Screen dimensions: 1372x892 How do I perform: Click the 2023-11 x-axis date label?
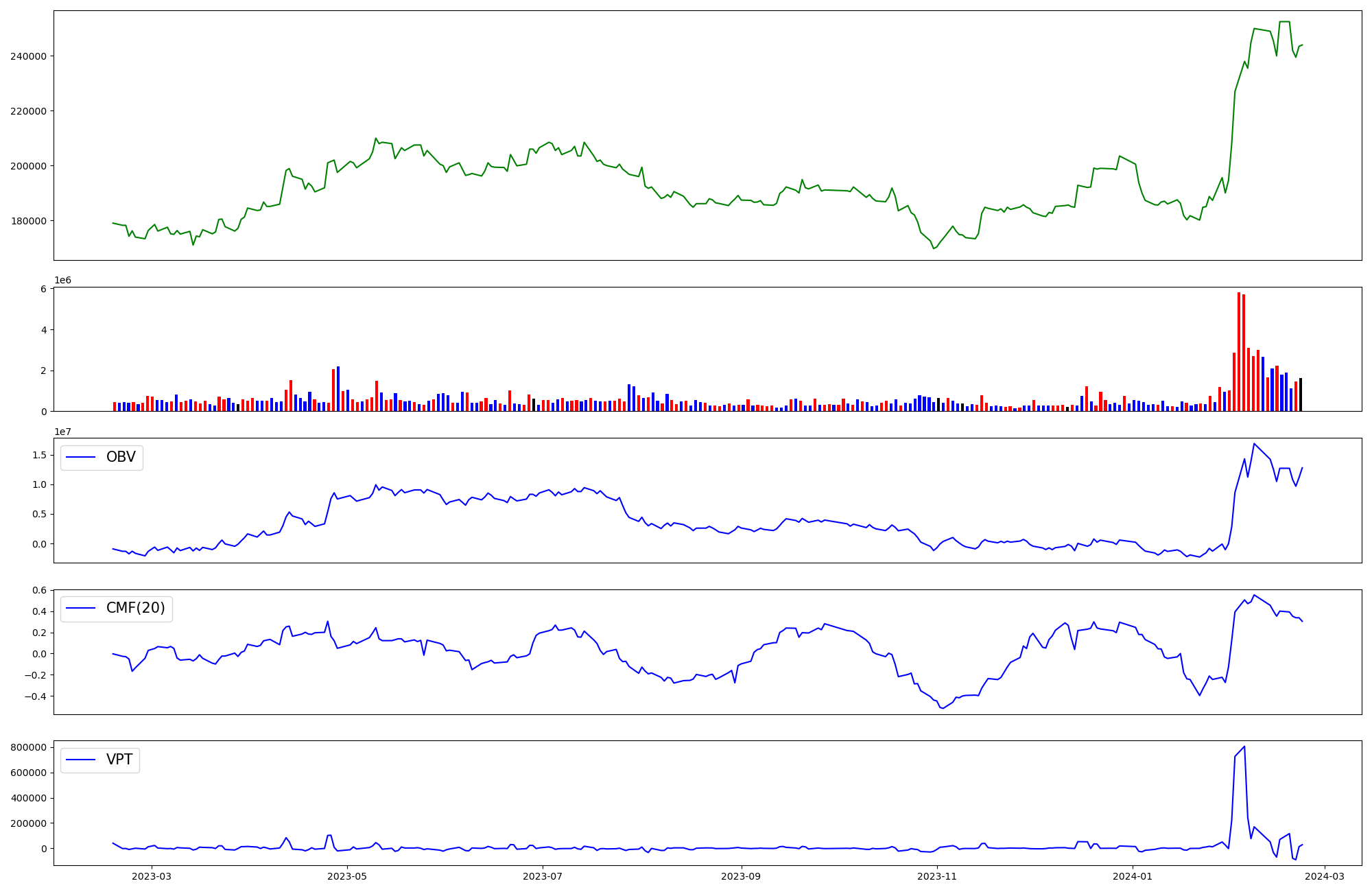coord(937,876)
